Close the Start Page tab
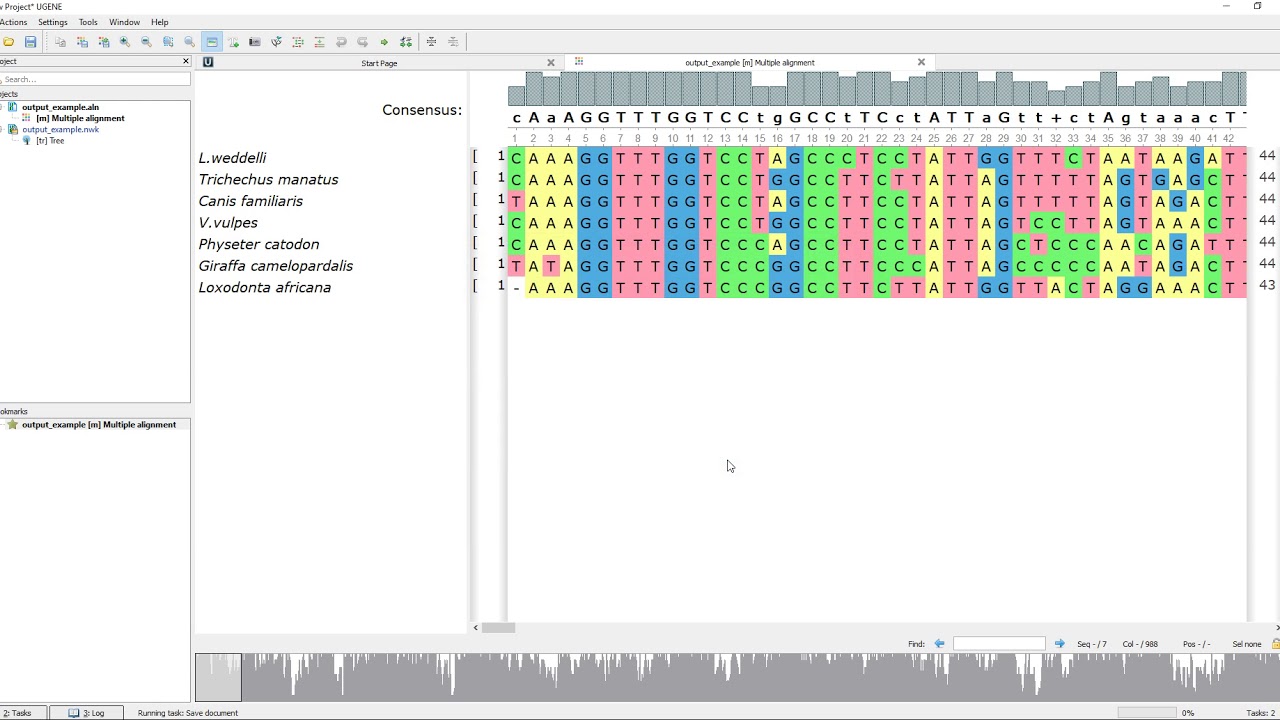The width and height of the screenshot is (1280, 720). click(550, 62)
